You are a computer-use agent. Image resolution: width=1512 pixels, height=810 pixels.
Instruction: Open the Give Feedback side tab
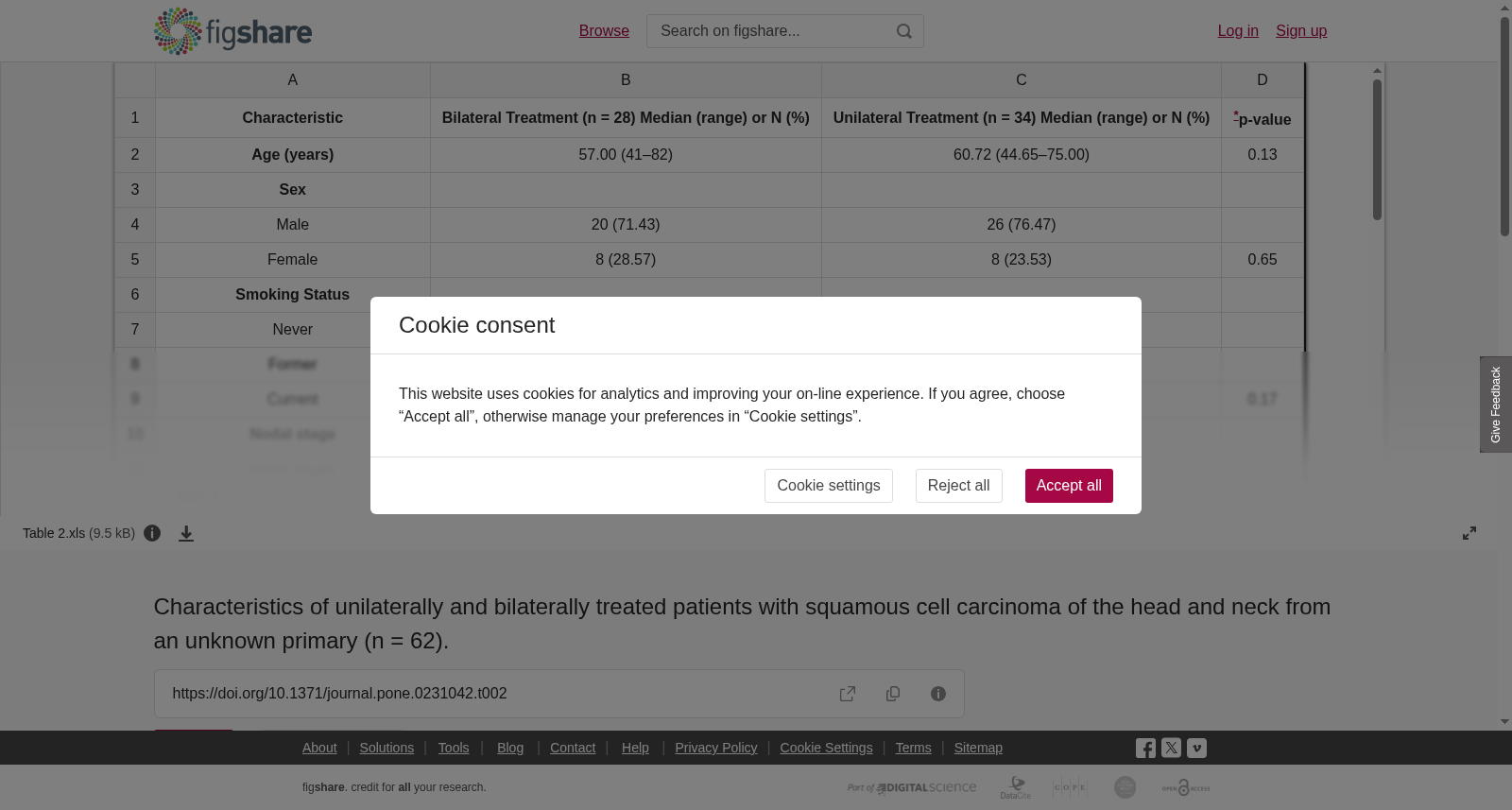pyautogui.click(x=1496, y=405)
